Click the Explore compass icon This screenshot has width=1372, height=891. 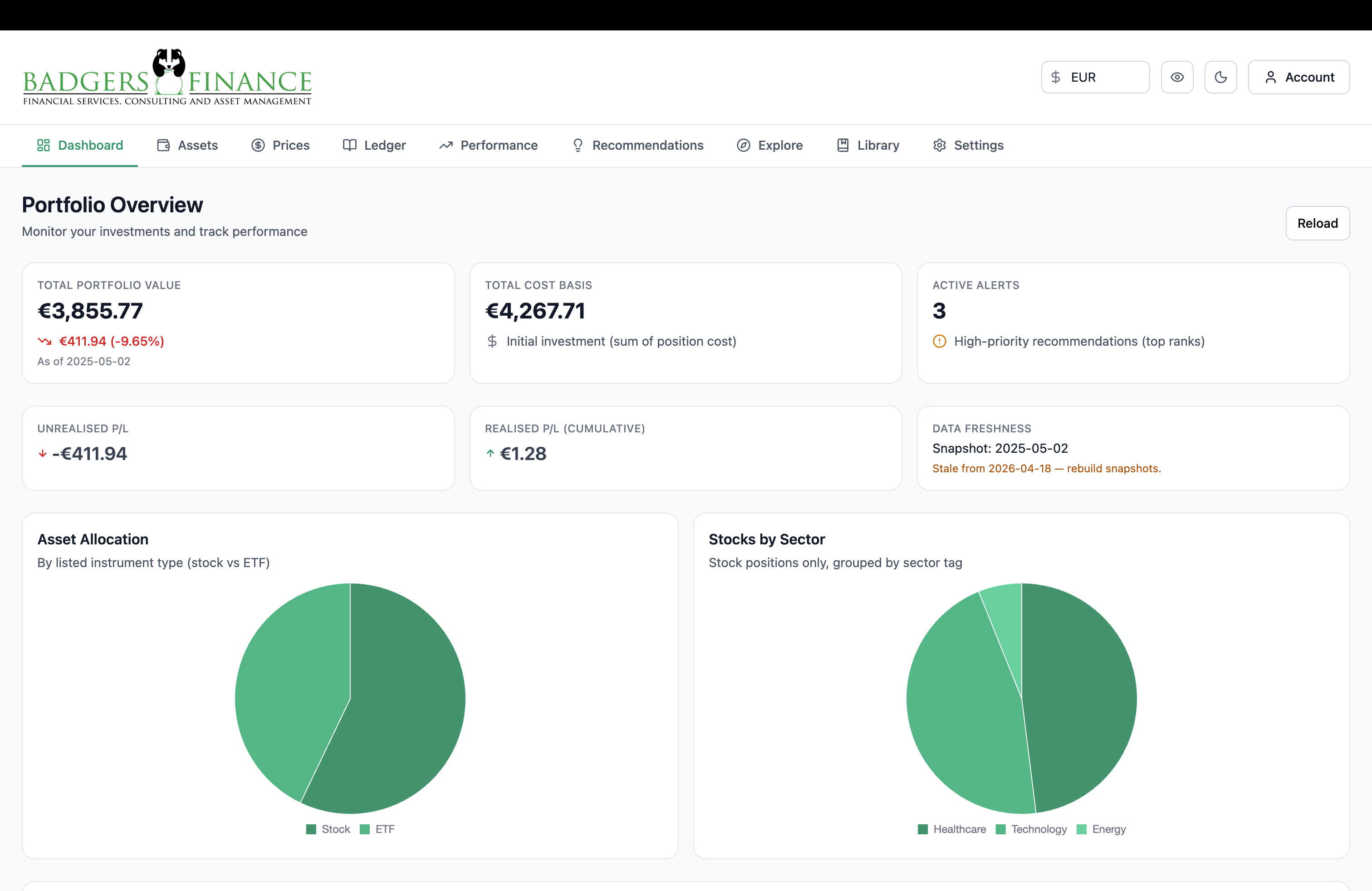tap(744, 145)
